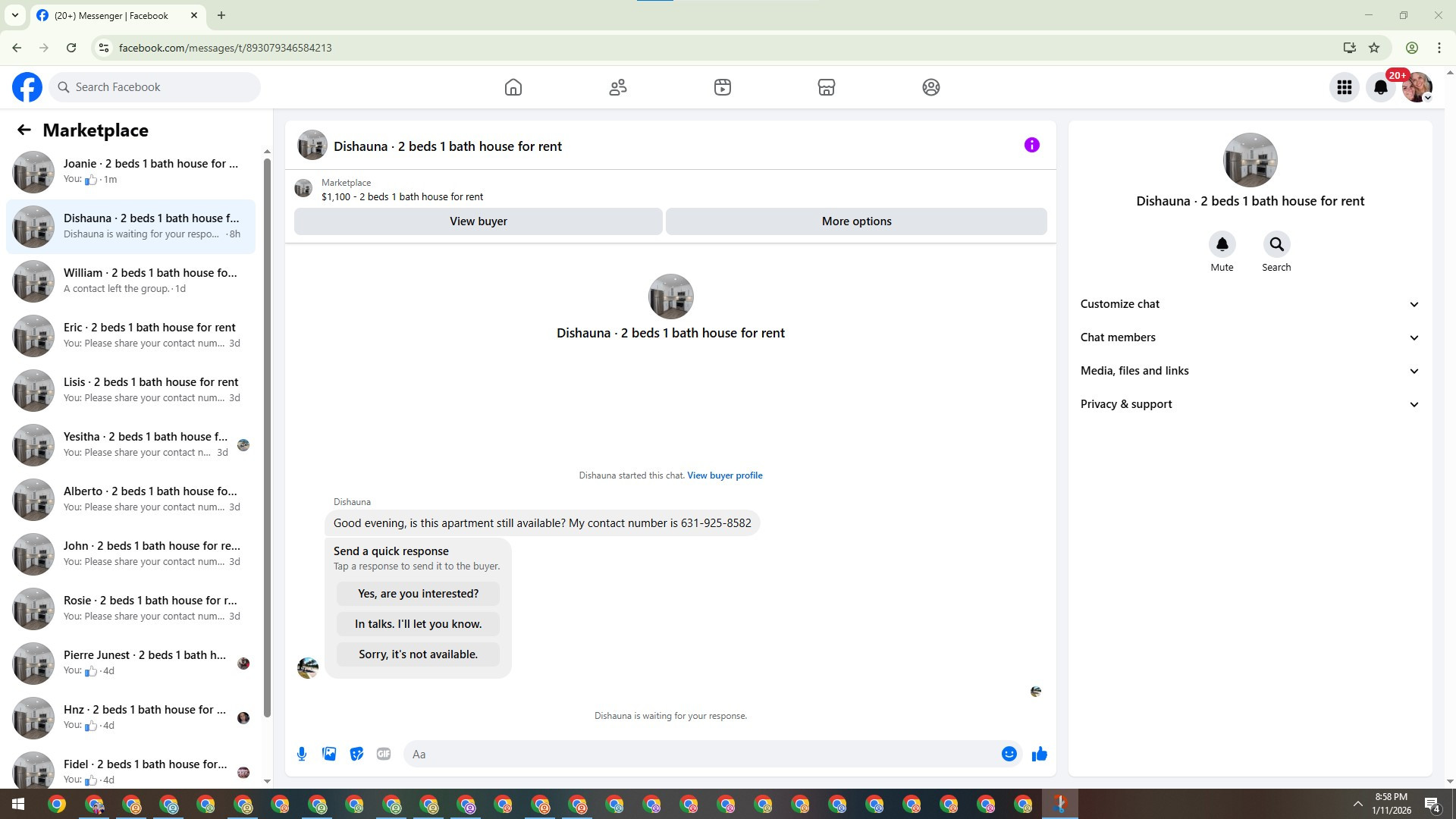Open the tab search dropdown in Chrome

15,15
